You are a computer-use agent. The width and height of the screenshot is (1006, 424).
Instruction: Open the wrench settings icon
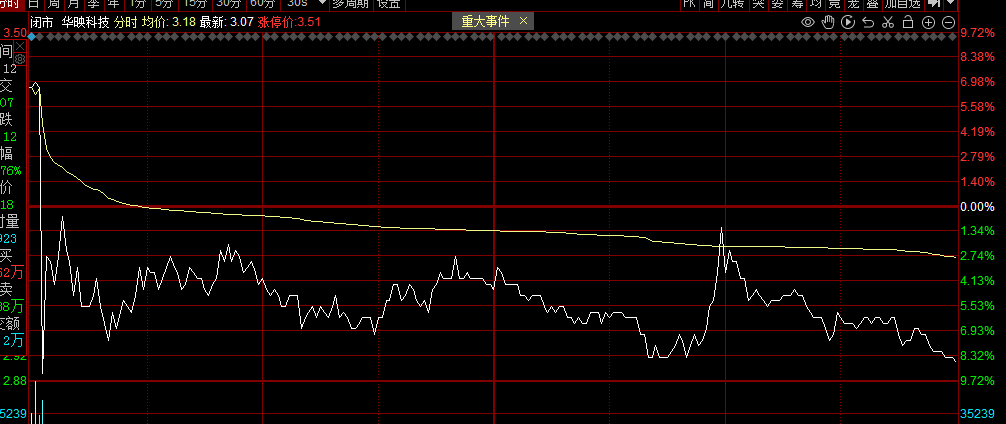(x=888, y=22)
